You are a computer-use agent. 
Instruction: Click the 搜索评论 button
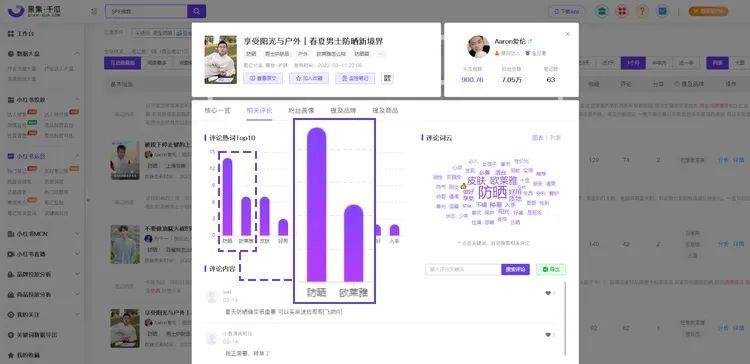(516, 269)
